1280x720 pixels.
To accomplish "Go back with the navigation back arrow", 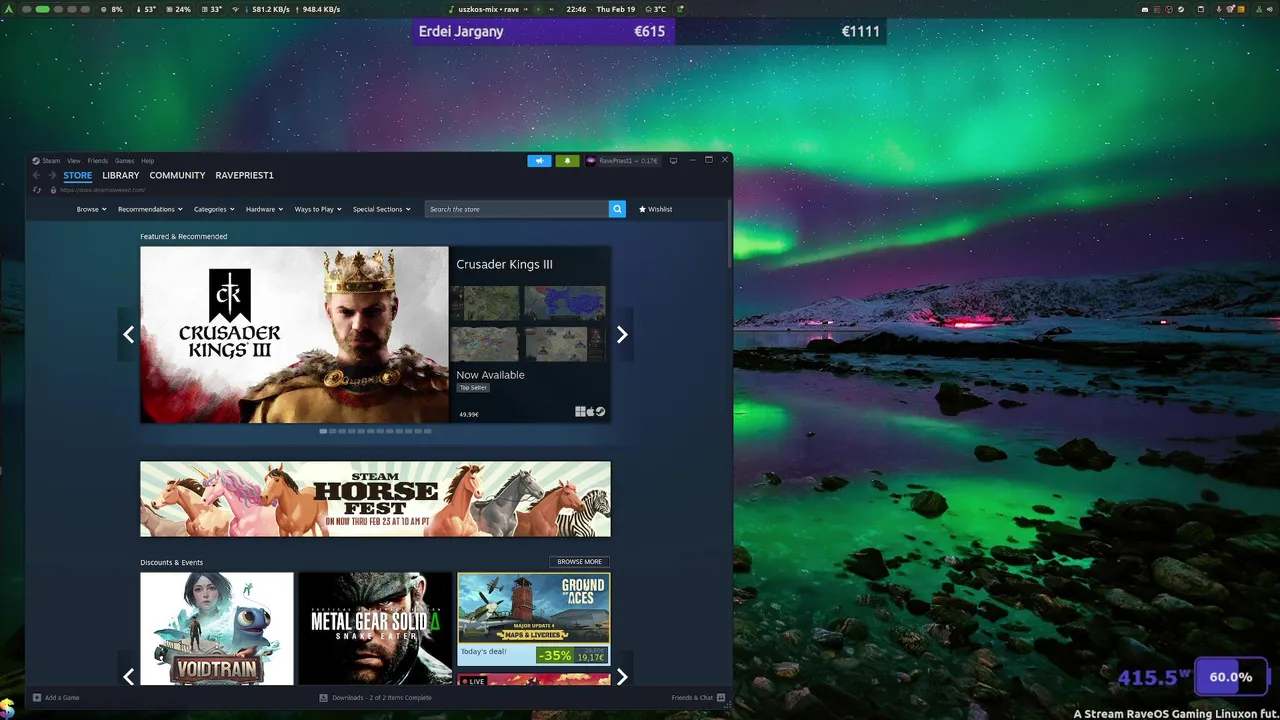I will coord(37,175).
